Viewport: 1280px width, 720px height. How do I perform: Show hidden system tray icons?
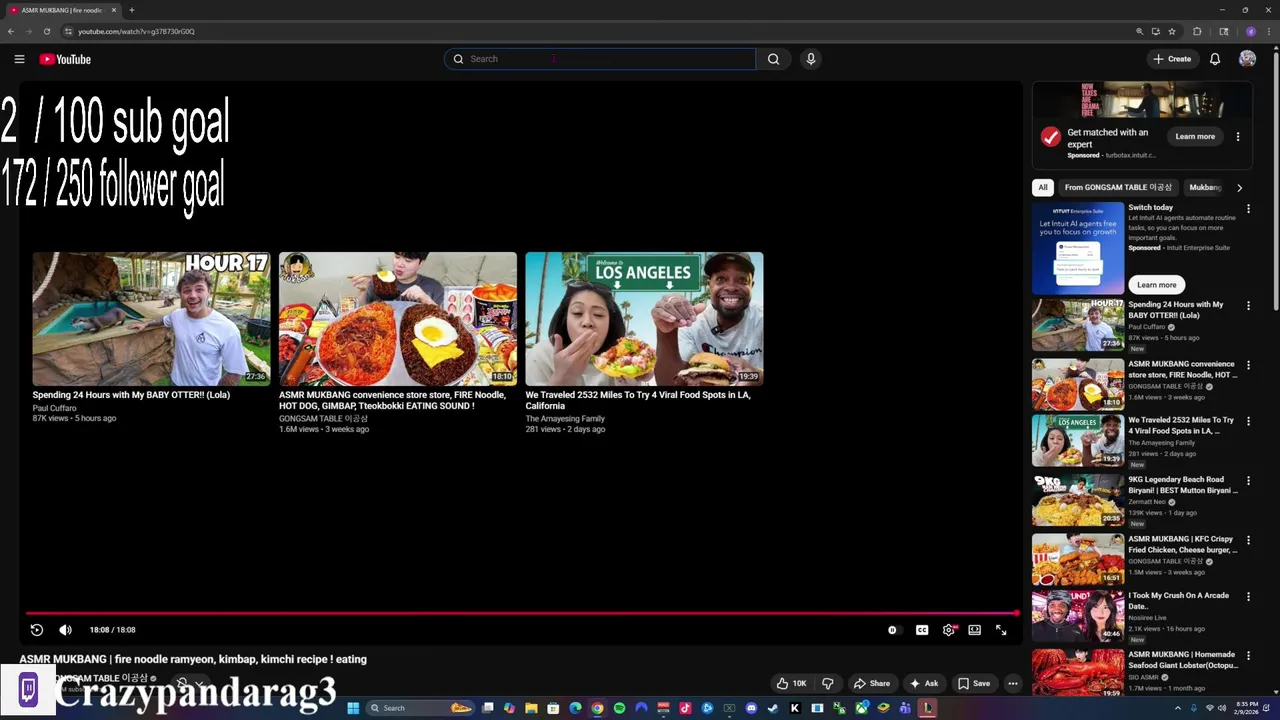[x=1178, y=708]
